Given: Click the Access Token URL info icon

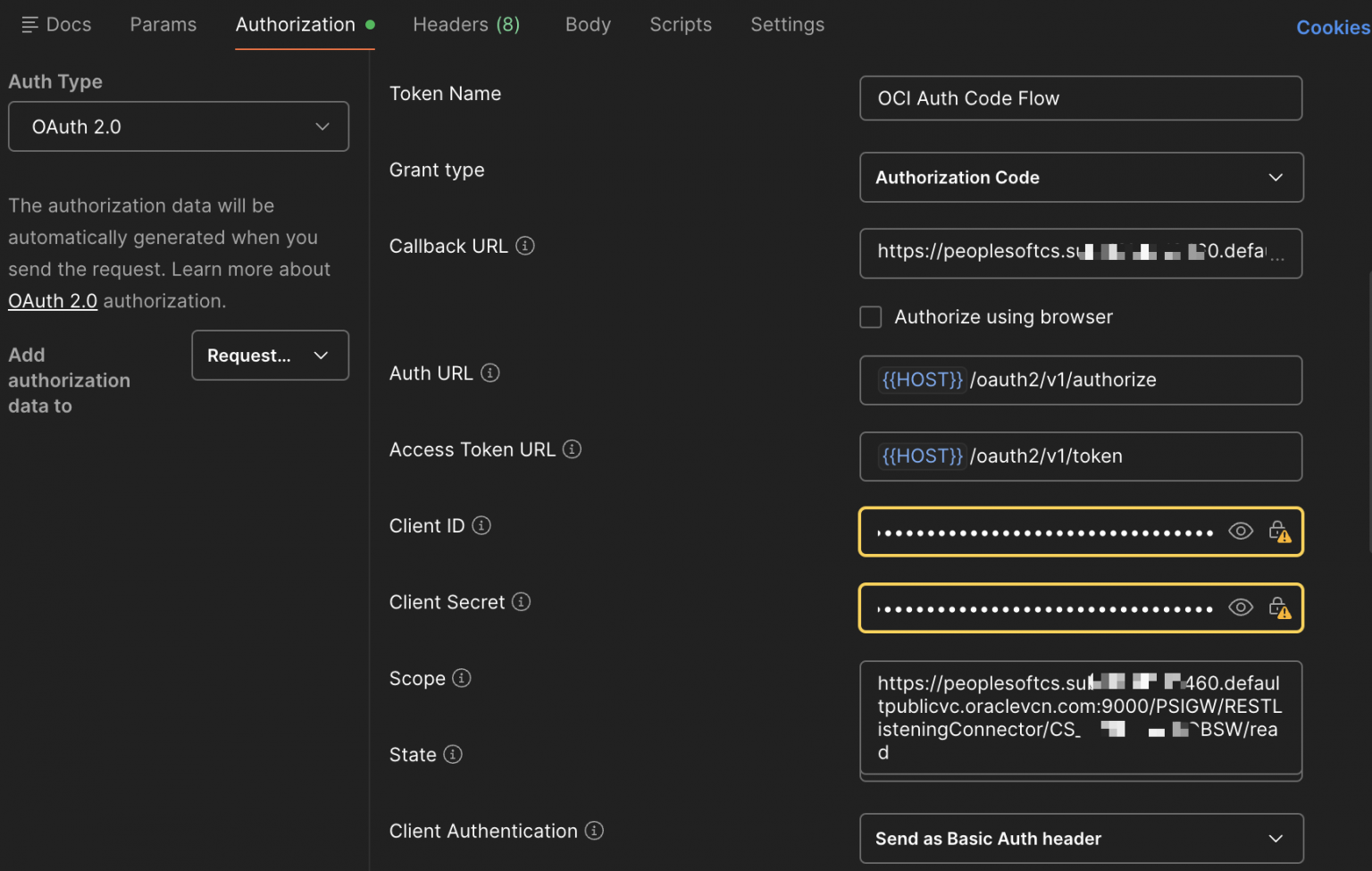Looking at the screenshot, I should [x=573, y=449].
